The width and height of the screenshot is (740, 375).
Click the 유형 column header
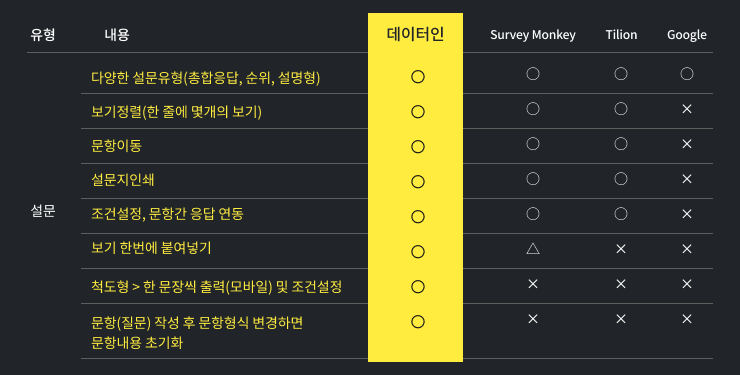coord(43,34)
